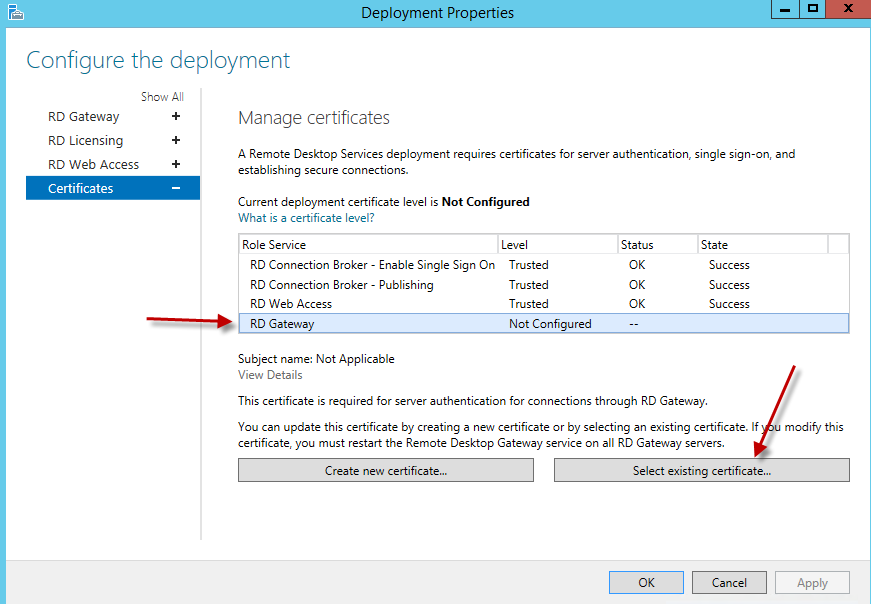Collapse the Certificates section

[176, 188]
